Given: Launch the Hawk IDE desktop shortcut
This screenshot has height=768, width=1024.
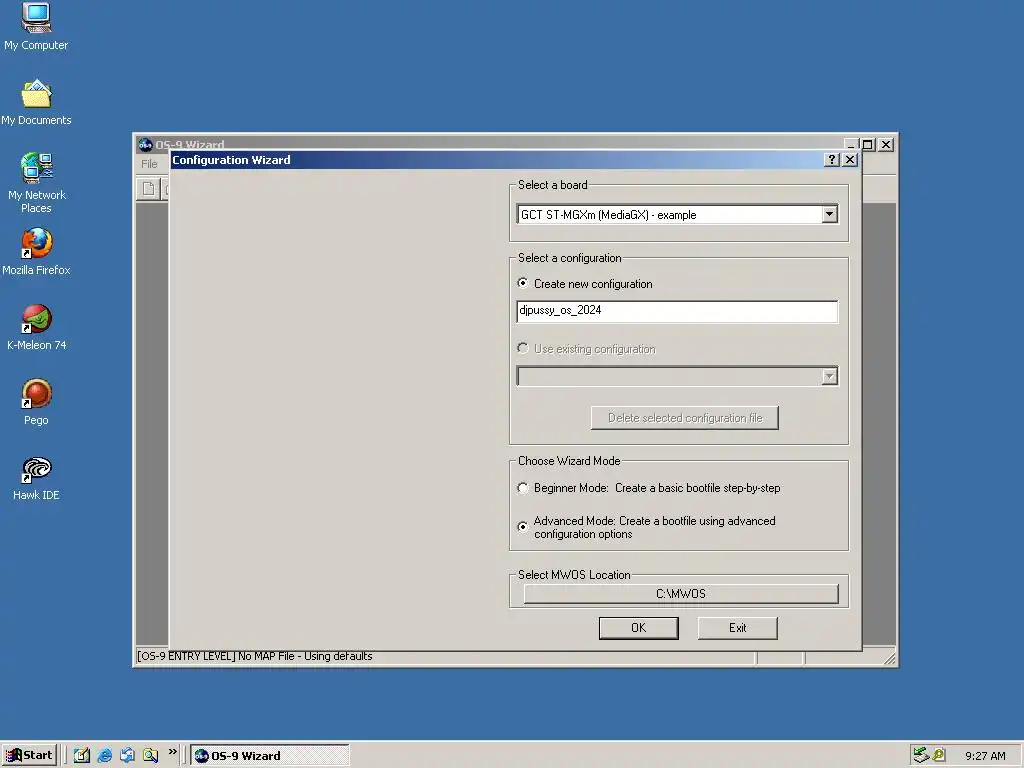Looking at the screenshot, I should coord(36,477).
